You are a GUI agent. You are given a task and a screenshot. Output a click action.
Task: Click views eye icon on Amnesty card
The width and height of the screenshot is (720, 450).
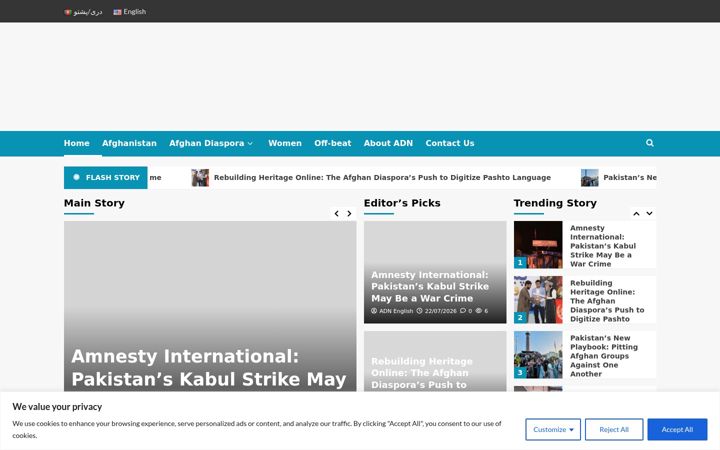478,311
